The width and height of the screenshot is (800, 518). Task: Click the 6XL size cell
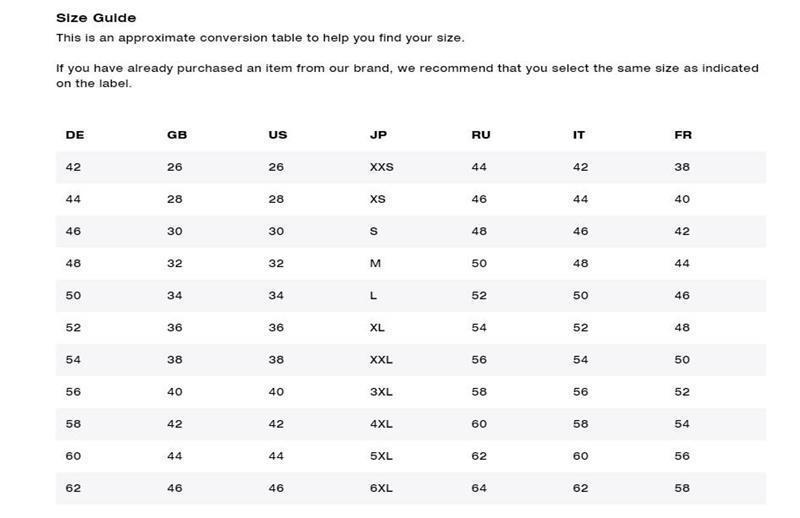click(381, 488)
